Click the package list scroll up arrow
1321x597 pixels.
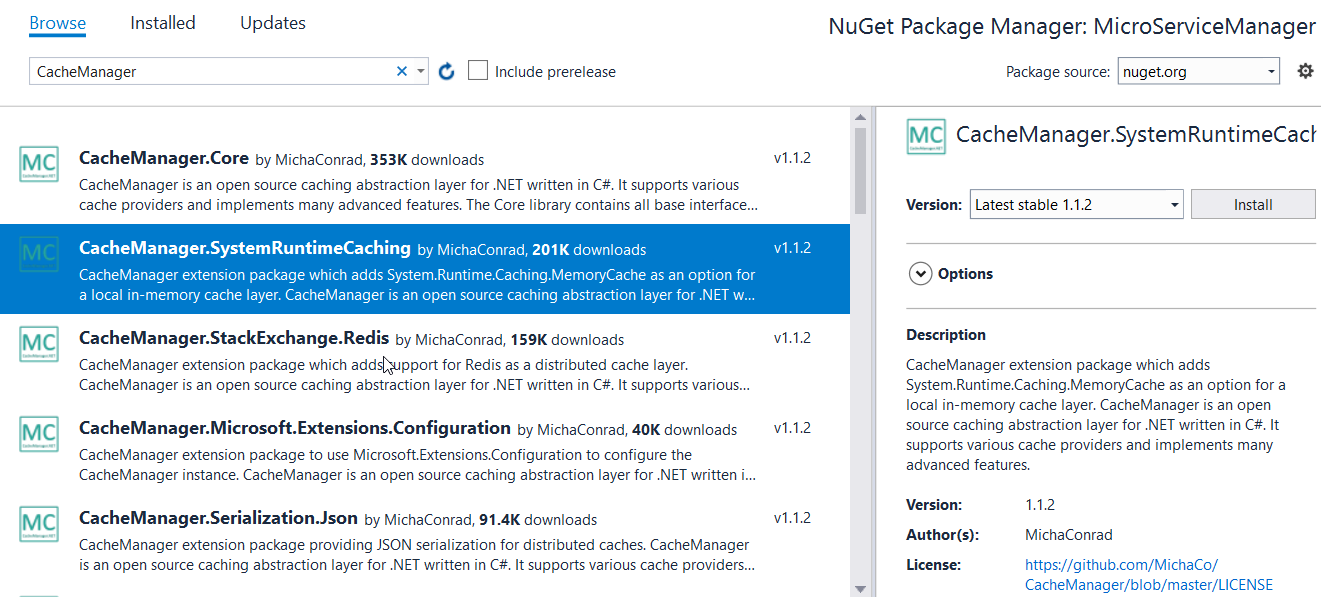[x=860, y=118]
